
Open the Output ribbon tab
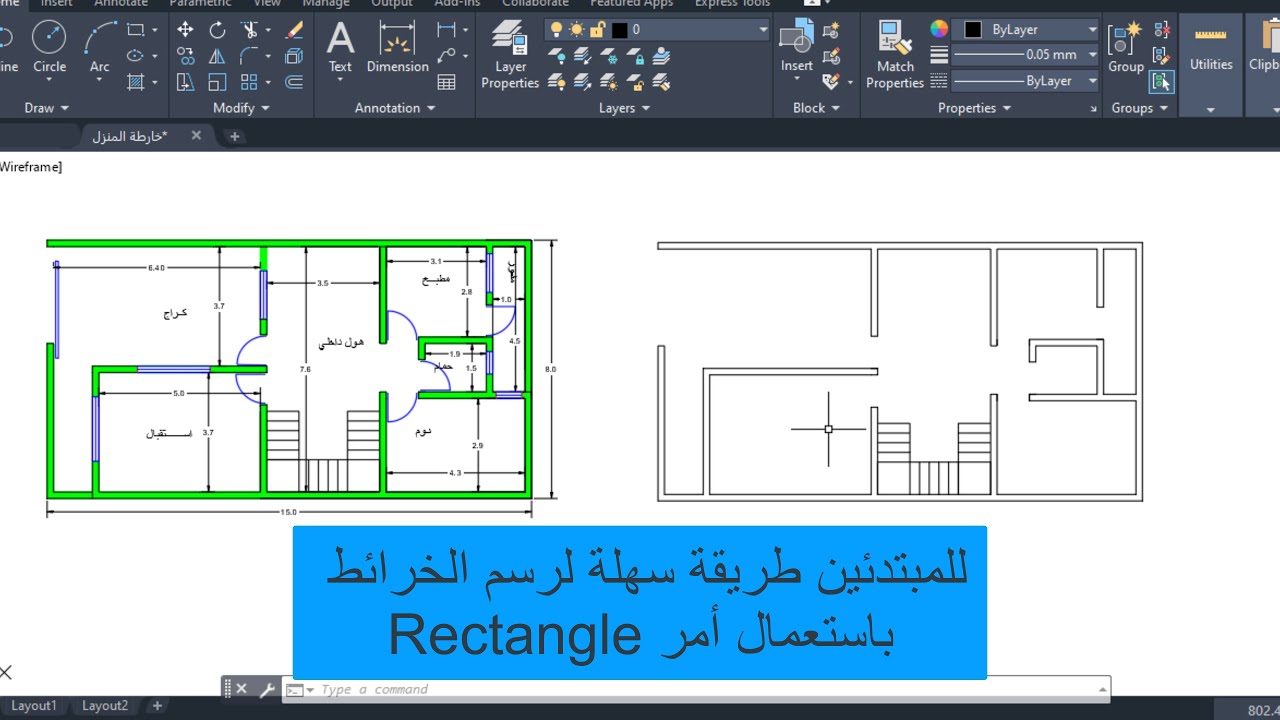tap(392, 4)
